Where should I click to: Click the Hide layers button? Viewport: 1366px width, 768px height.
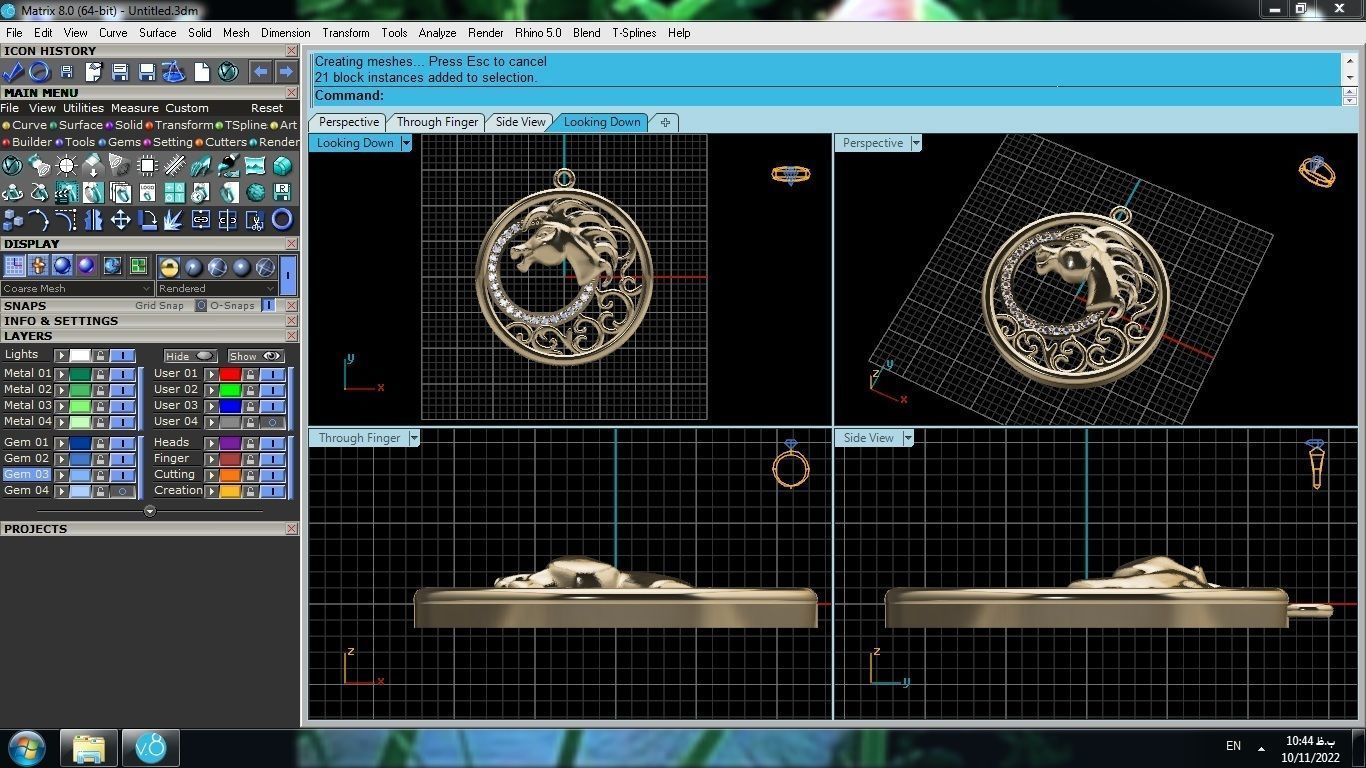tap(191, 356)
